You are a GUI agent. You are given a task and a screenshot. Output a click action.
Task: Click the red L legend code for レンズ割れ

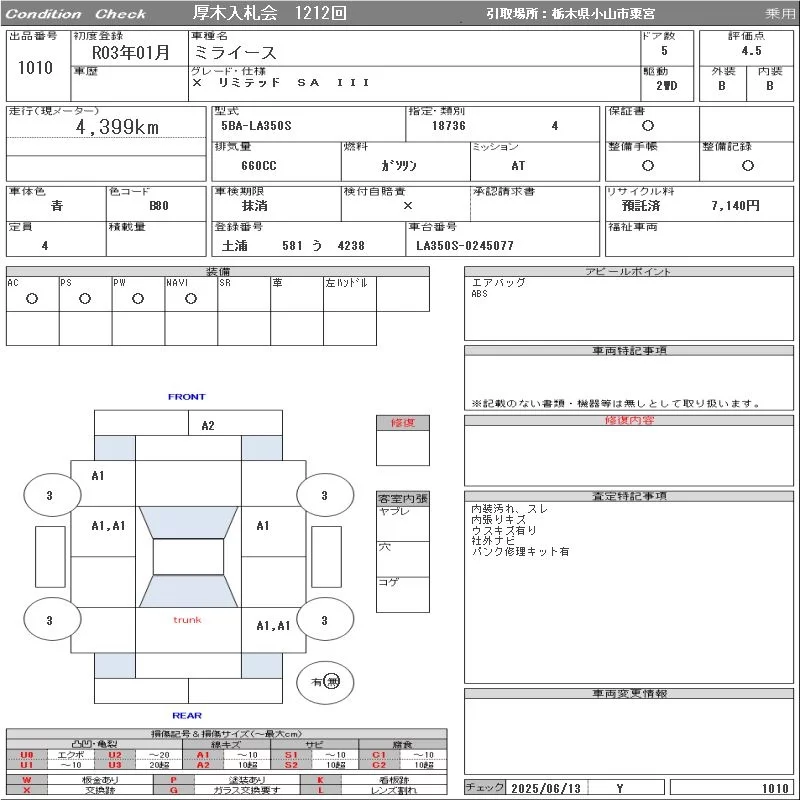click(x=320, y=790)
